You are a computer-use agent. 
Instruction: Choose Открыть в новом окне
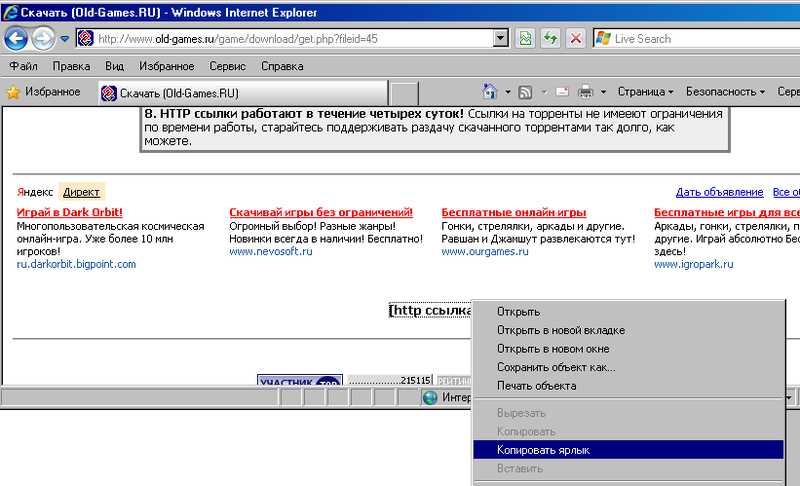(x=628, y=349)
